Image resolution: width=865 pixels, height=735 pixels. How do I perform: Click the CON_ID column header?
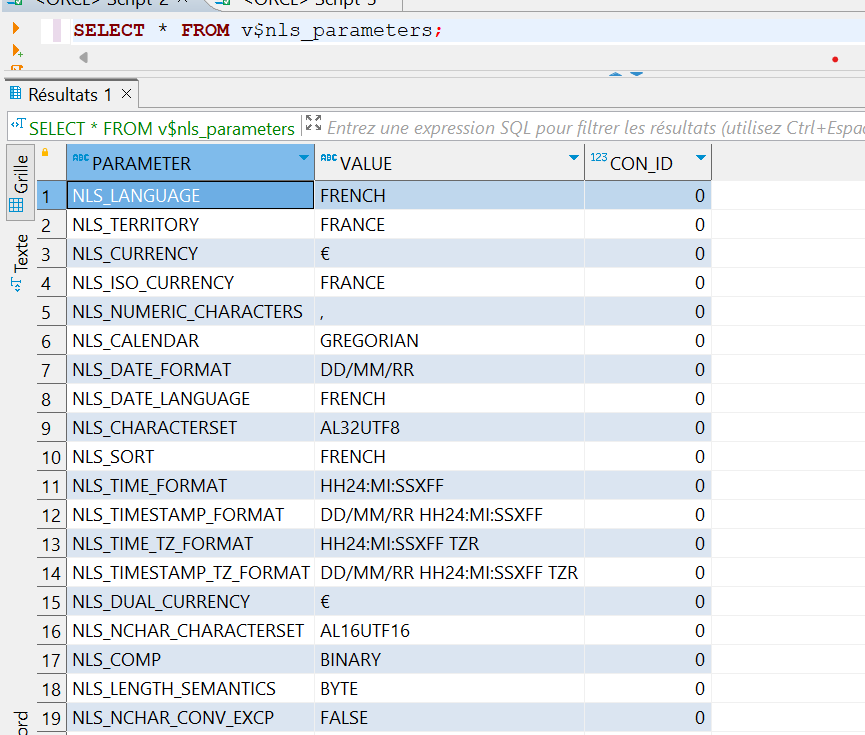click(640, 163)
